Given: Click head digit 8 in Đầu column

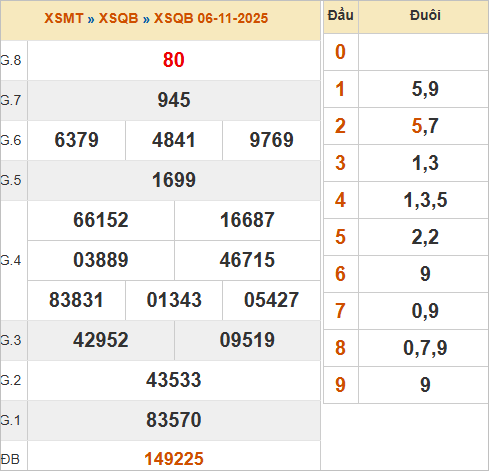Looking at the screenshot, I should click(x=340, y=348).
